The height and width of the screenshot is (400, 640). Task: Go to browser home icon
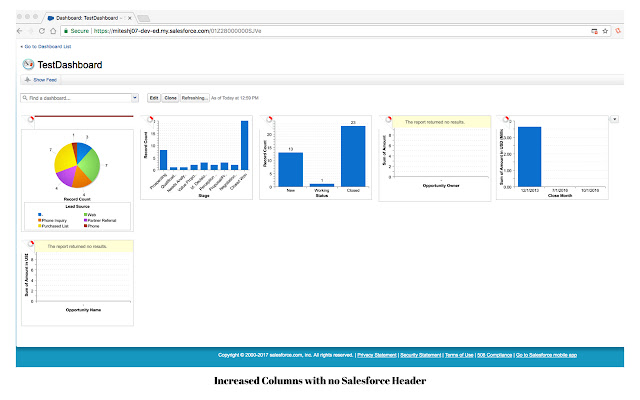[53, 31]
